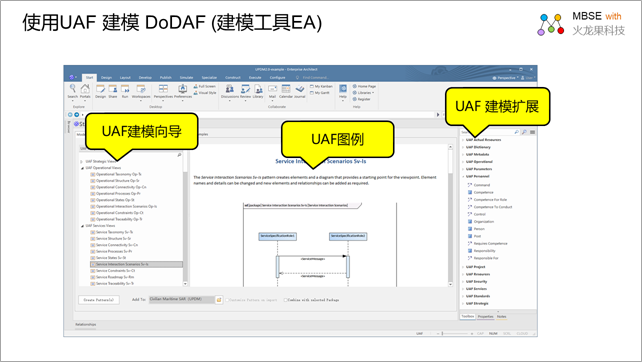Screen dimensions: 642x362
Task: Open the Properties tab below toolbox
Action: coord(486,317)
